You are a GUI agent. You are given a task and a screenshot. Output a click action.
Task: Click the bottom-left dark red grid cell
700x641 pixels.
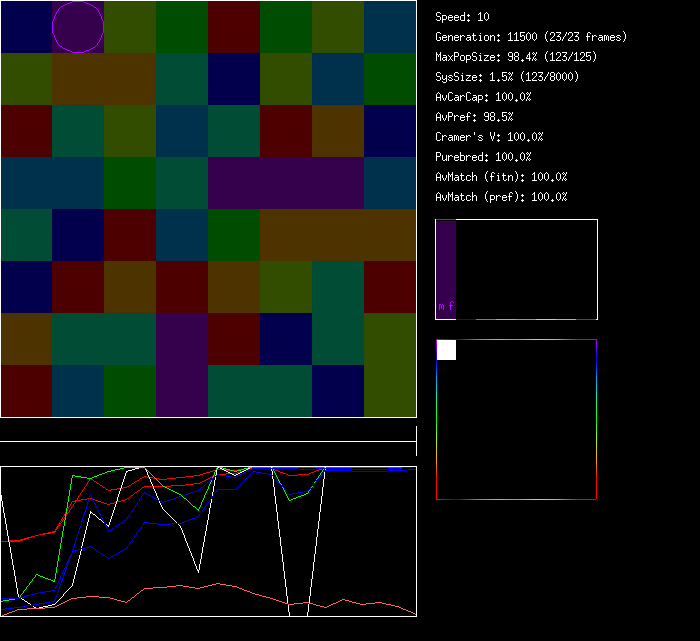26,391
